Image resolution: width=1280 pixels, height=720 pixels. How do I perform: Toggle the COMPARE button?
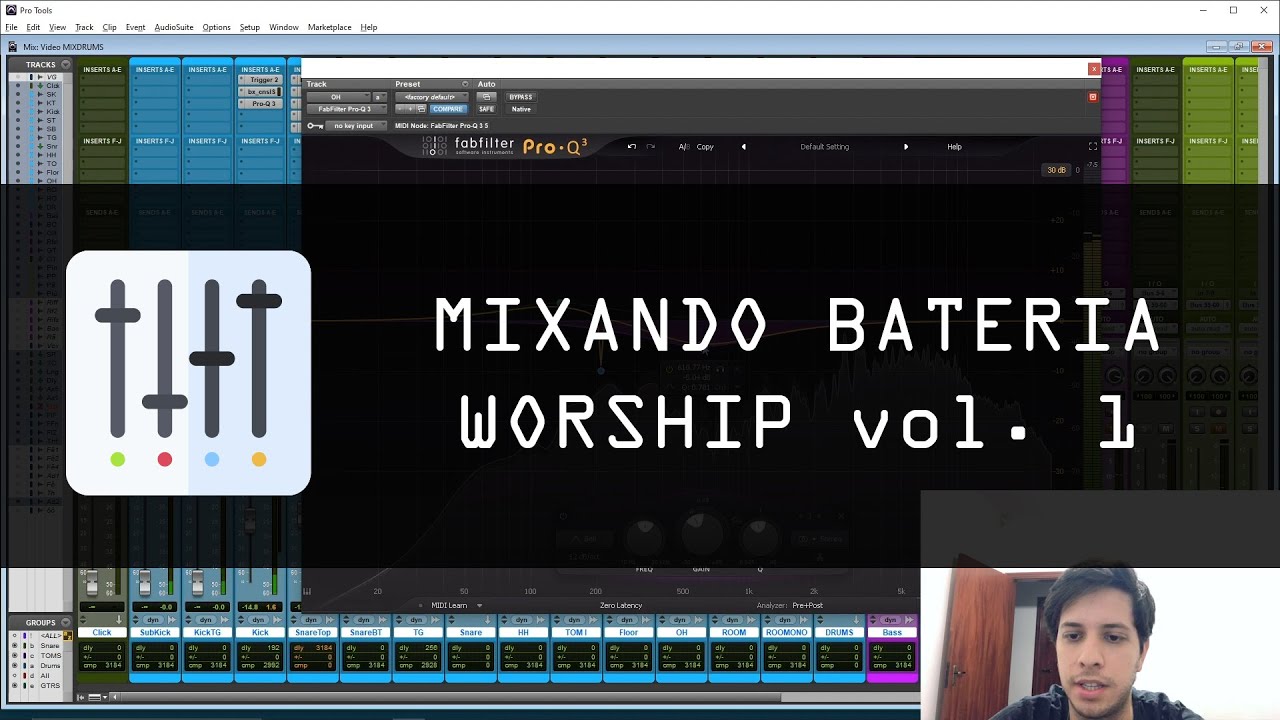click(x=448, y=109)
